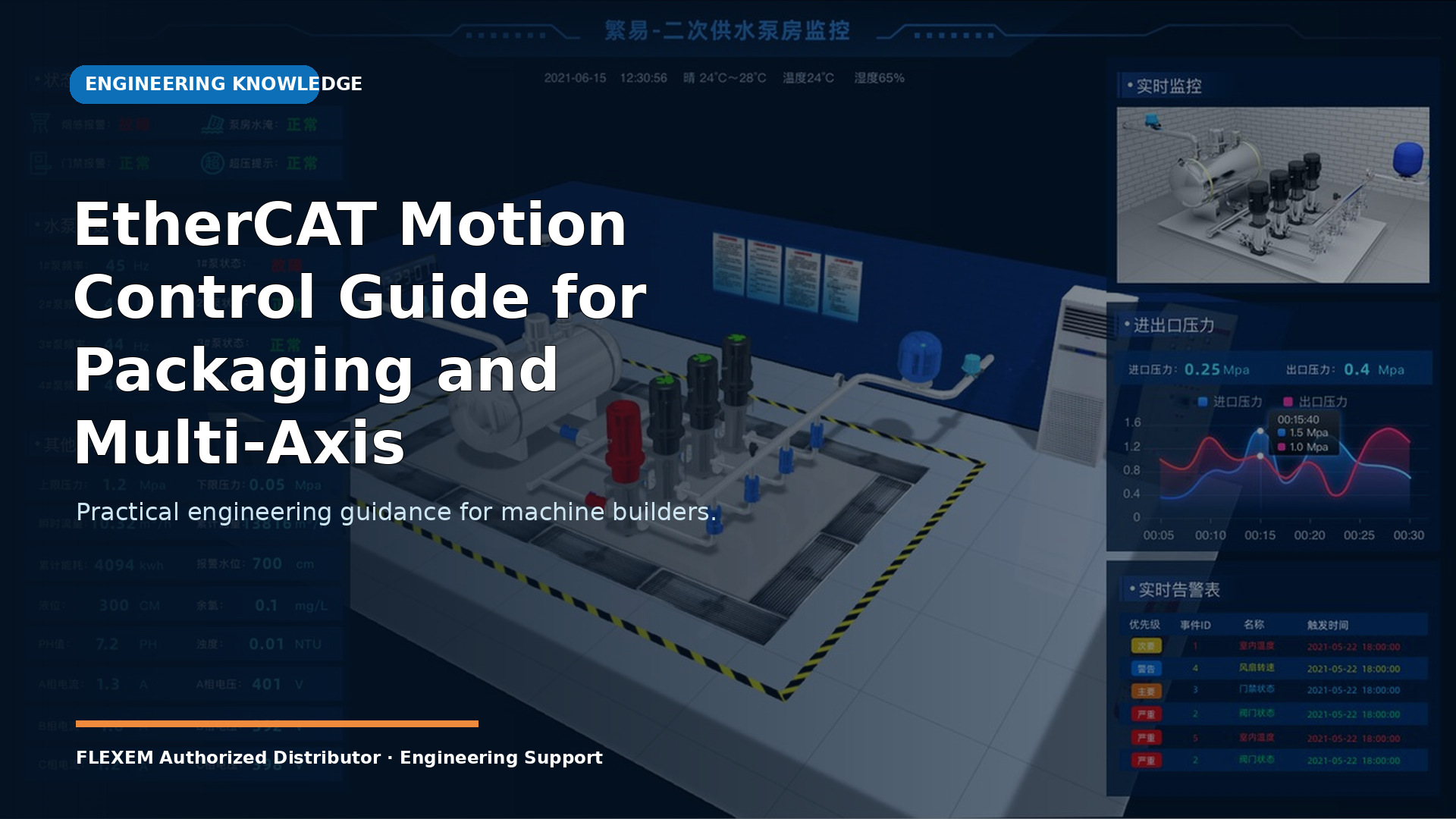Click the 00:20 tick on the chart time axis
This screenshot has width=1456, height=819.
(1310, 535)
